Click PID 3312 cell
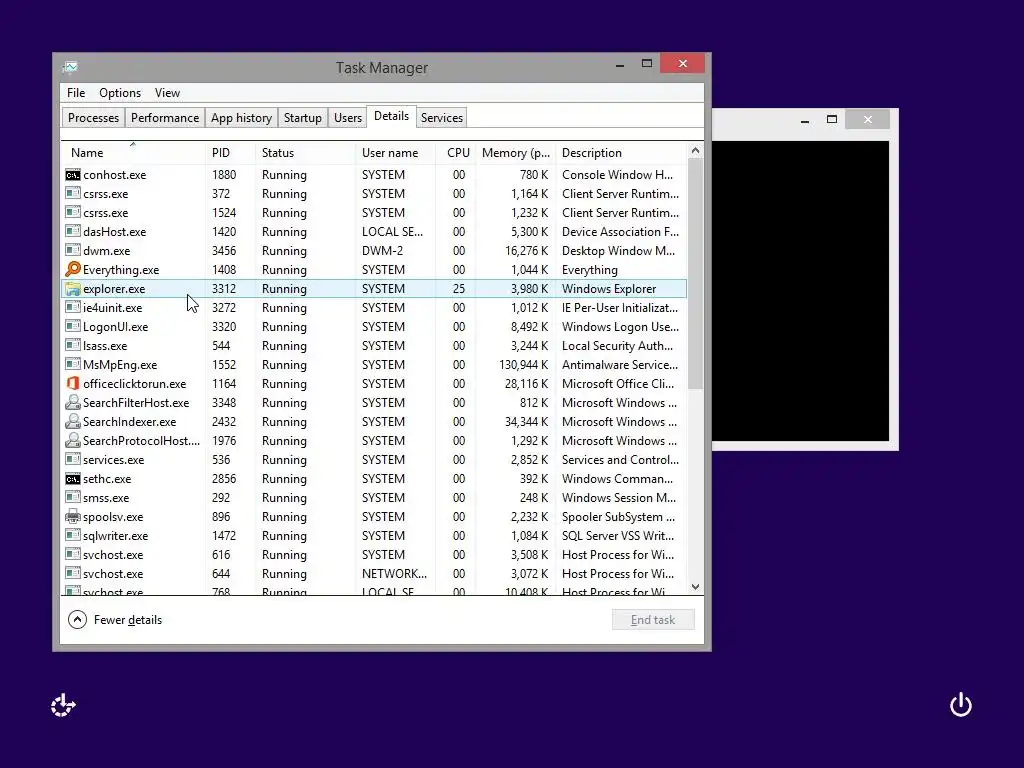 224,289
